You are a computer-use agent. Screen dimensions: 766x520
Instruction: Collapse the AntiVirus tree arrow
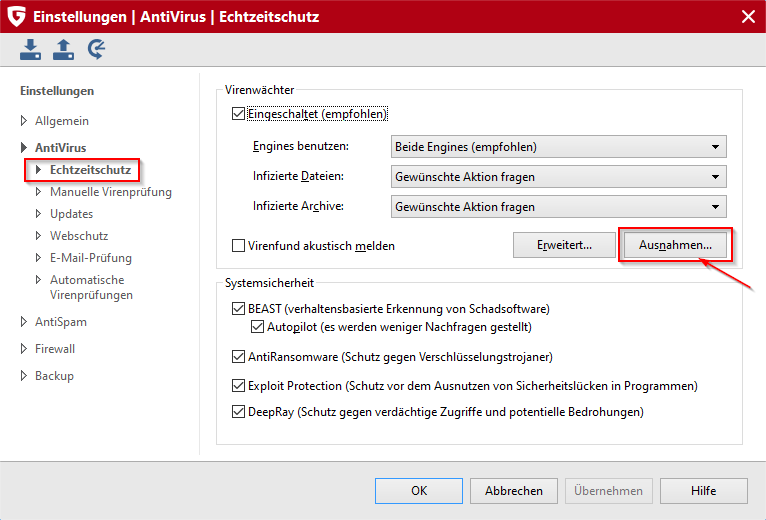tap(23, 148)
